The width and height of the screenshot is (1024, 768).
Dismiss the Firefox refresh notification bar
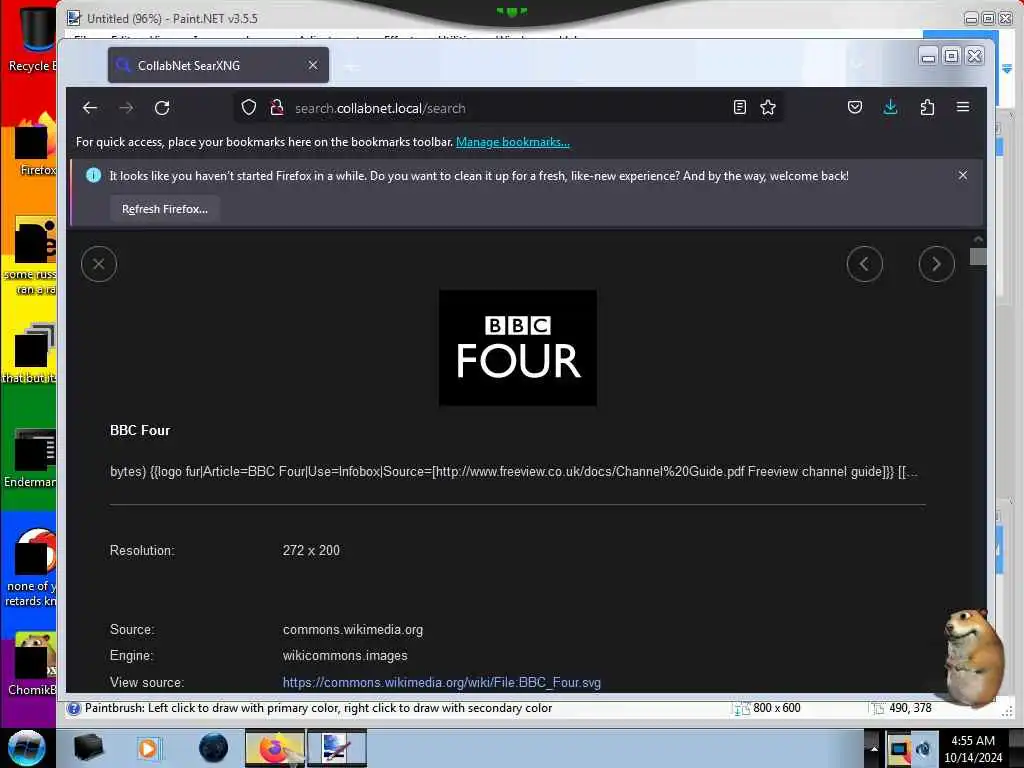click(x=963, y=175)
